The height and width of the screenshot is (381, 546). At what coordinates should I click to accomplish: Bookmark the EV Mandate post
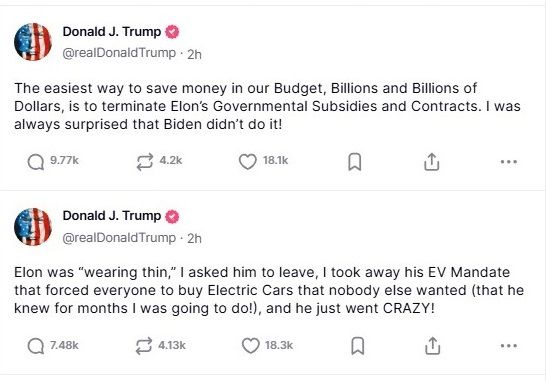coord(358,346)
